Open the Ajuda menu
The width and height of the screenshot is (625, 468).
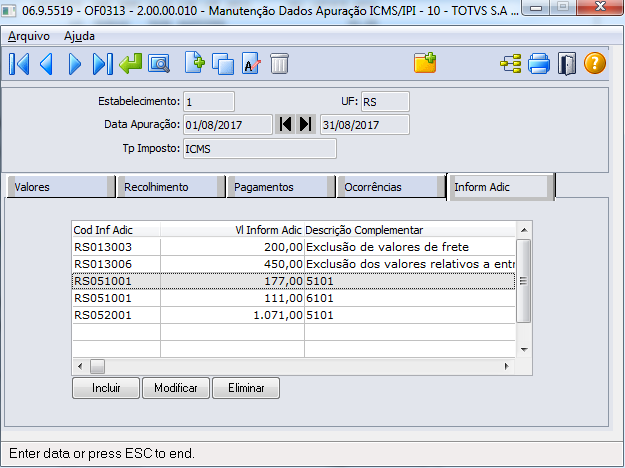[x=79, y=36]
